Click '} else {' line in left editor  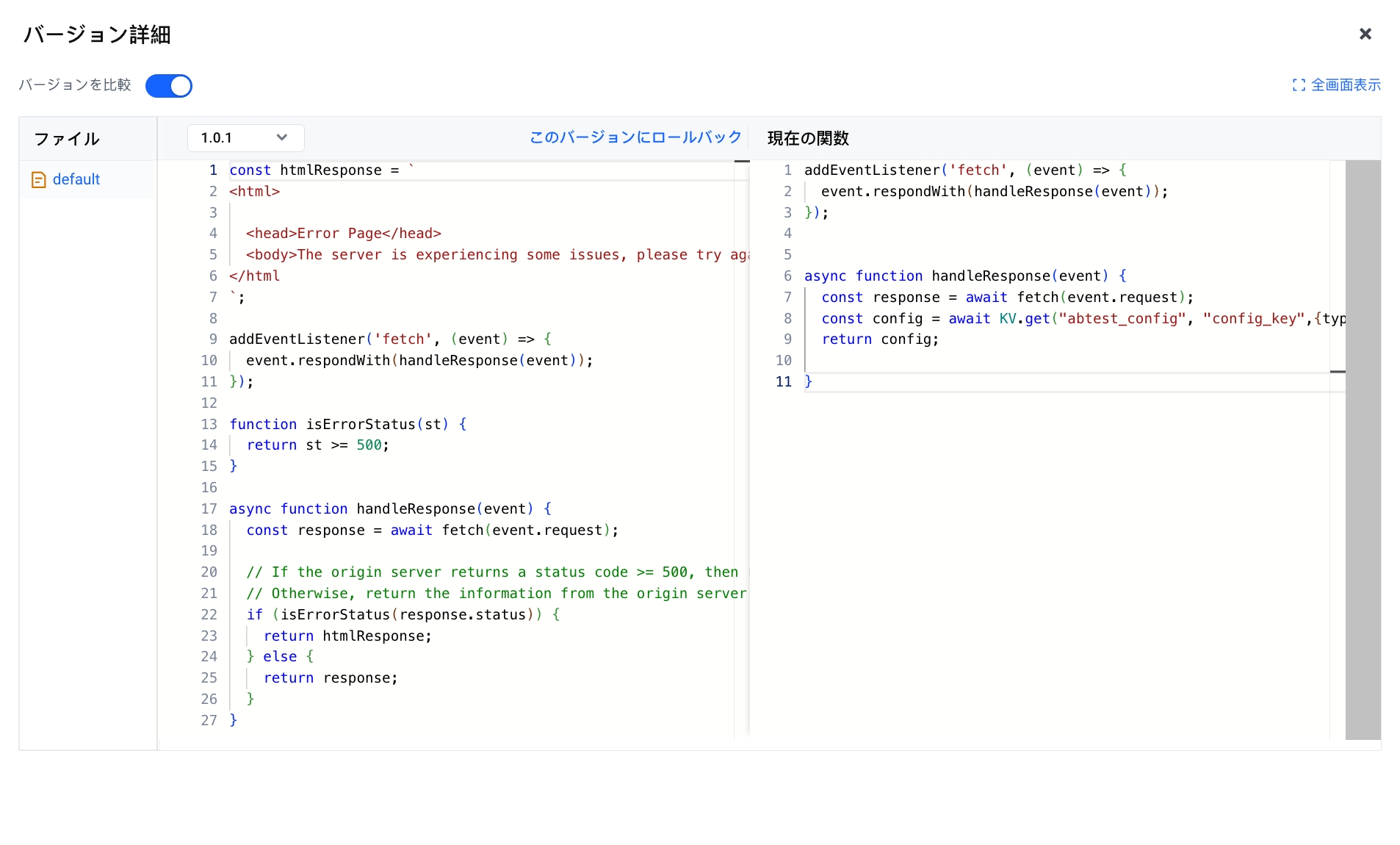click(280, 656)
